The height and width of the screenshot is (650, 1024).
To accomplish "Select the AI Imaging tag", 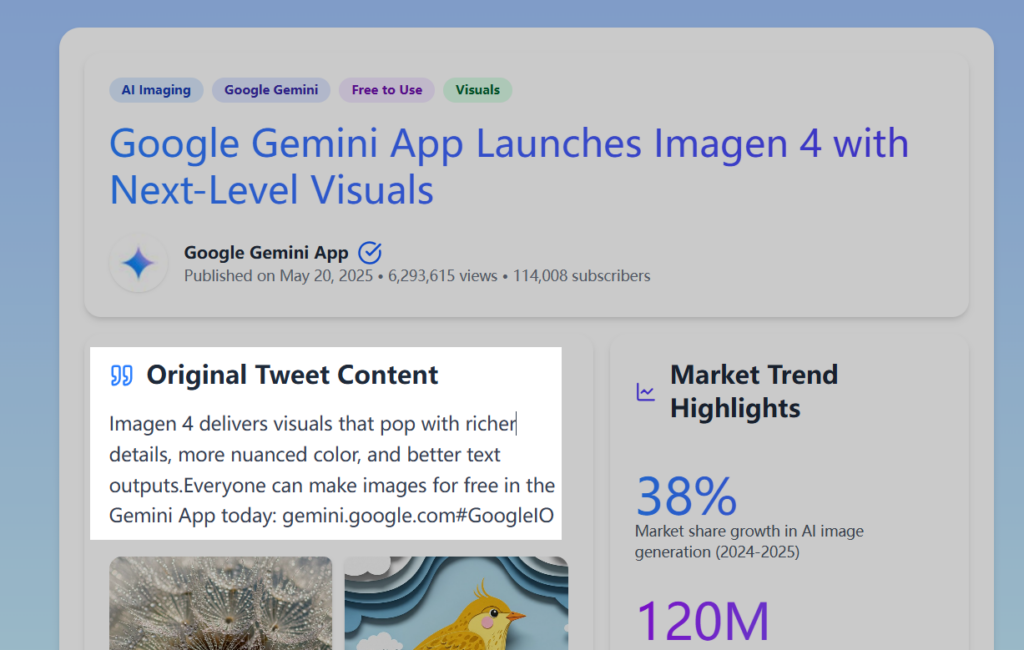I will (x=156, y=90).
